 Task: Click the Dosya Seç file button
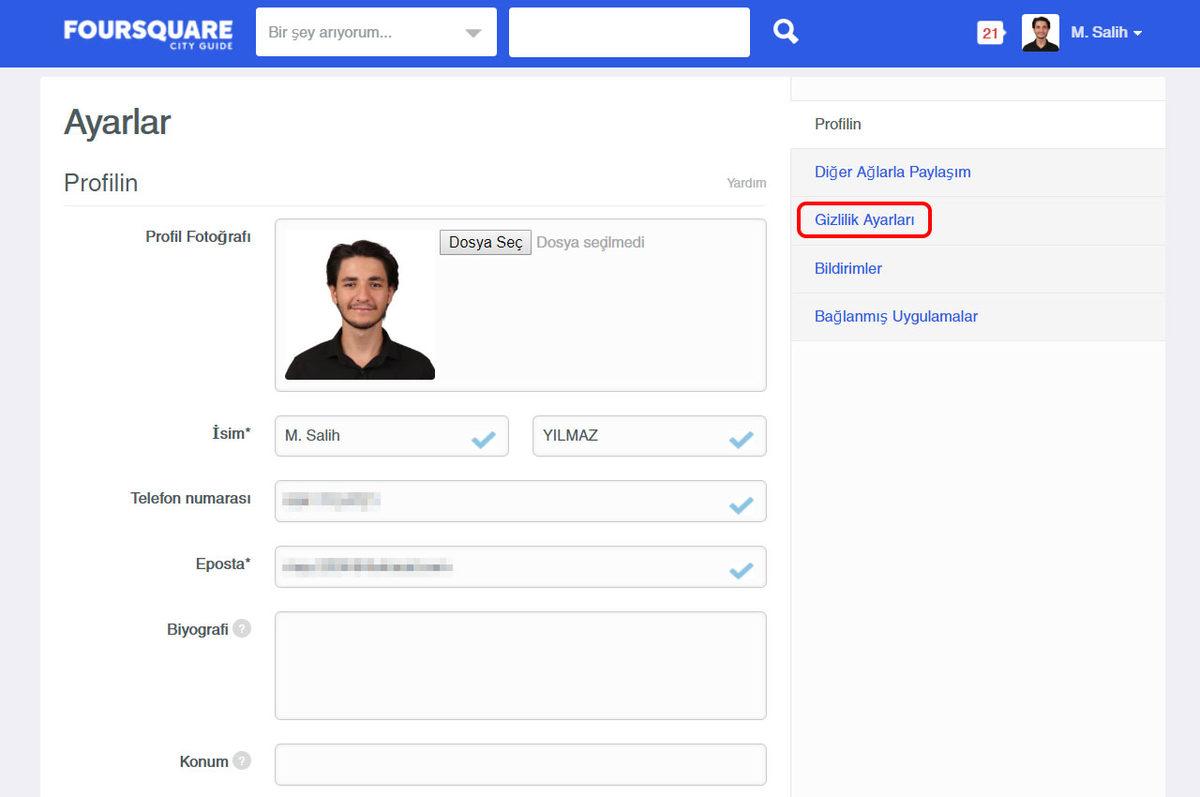pos(485,243)
